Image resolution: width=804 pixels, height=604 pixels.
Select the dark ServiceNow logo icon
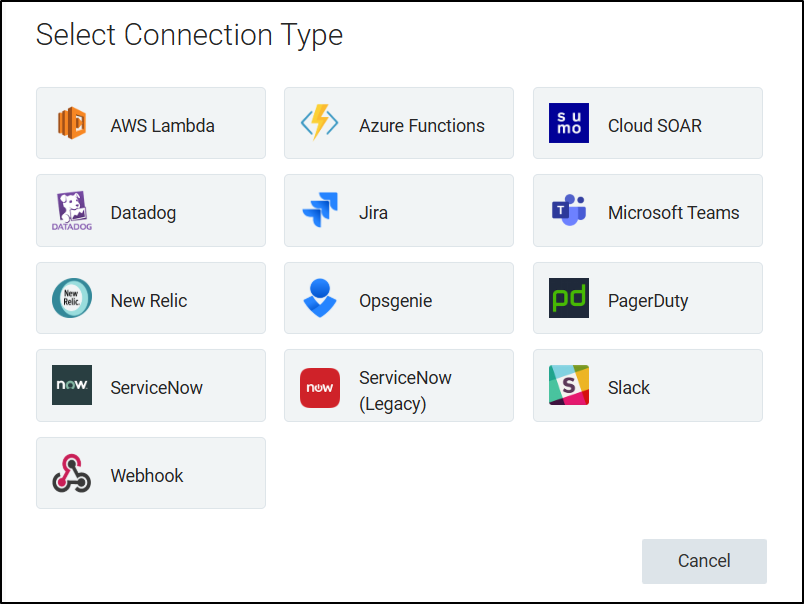point(72,386)
